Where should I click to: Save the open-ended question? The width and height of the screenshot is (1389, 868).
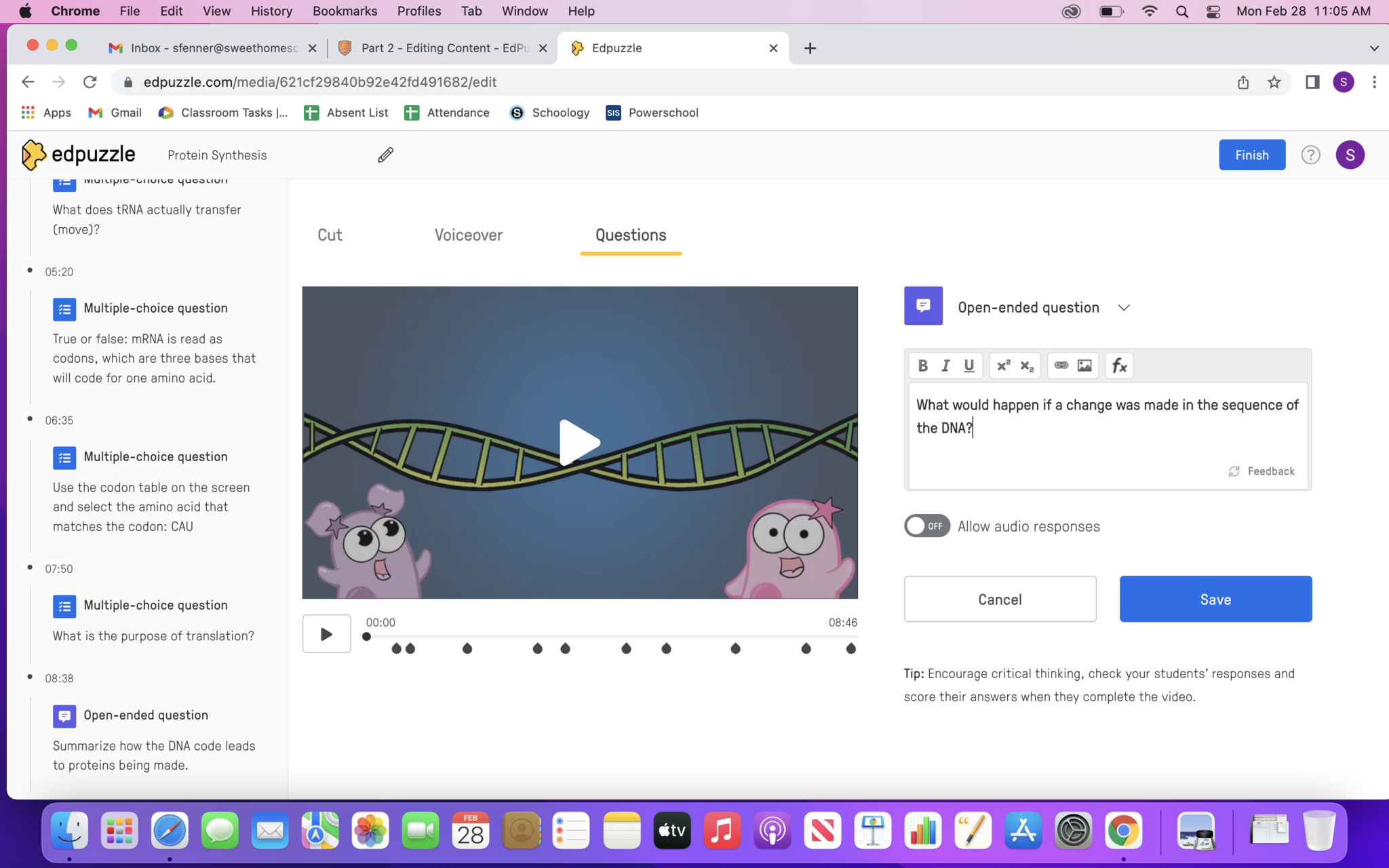1215,599
